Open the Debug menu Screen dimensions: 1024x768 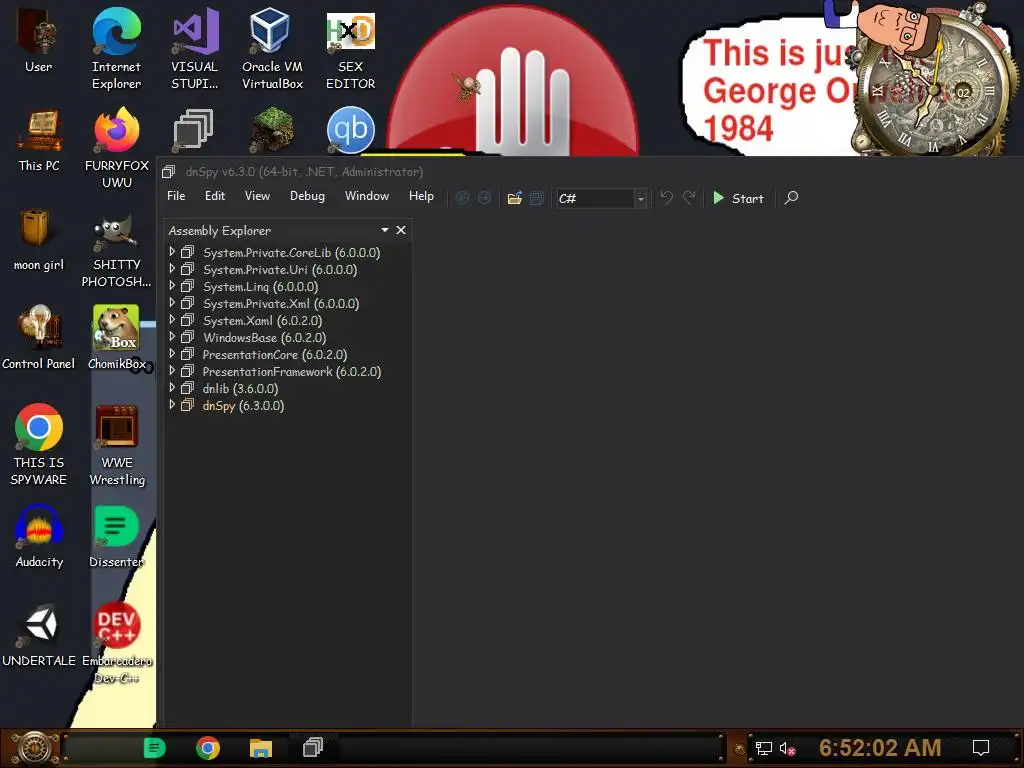[307, 196]
